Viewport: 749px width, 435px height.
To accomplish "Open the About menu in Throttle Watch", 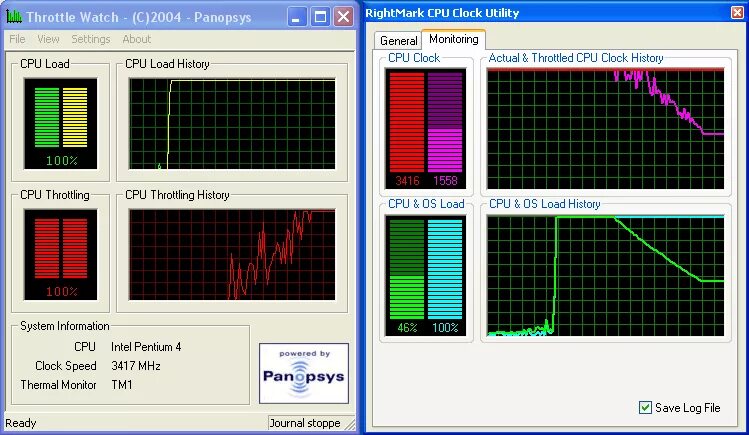I will pyautogui.click(x=137, y=39).
